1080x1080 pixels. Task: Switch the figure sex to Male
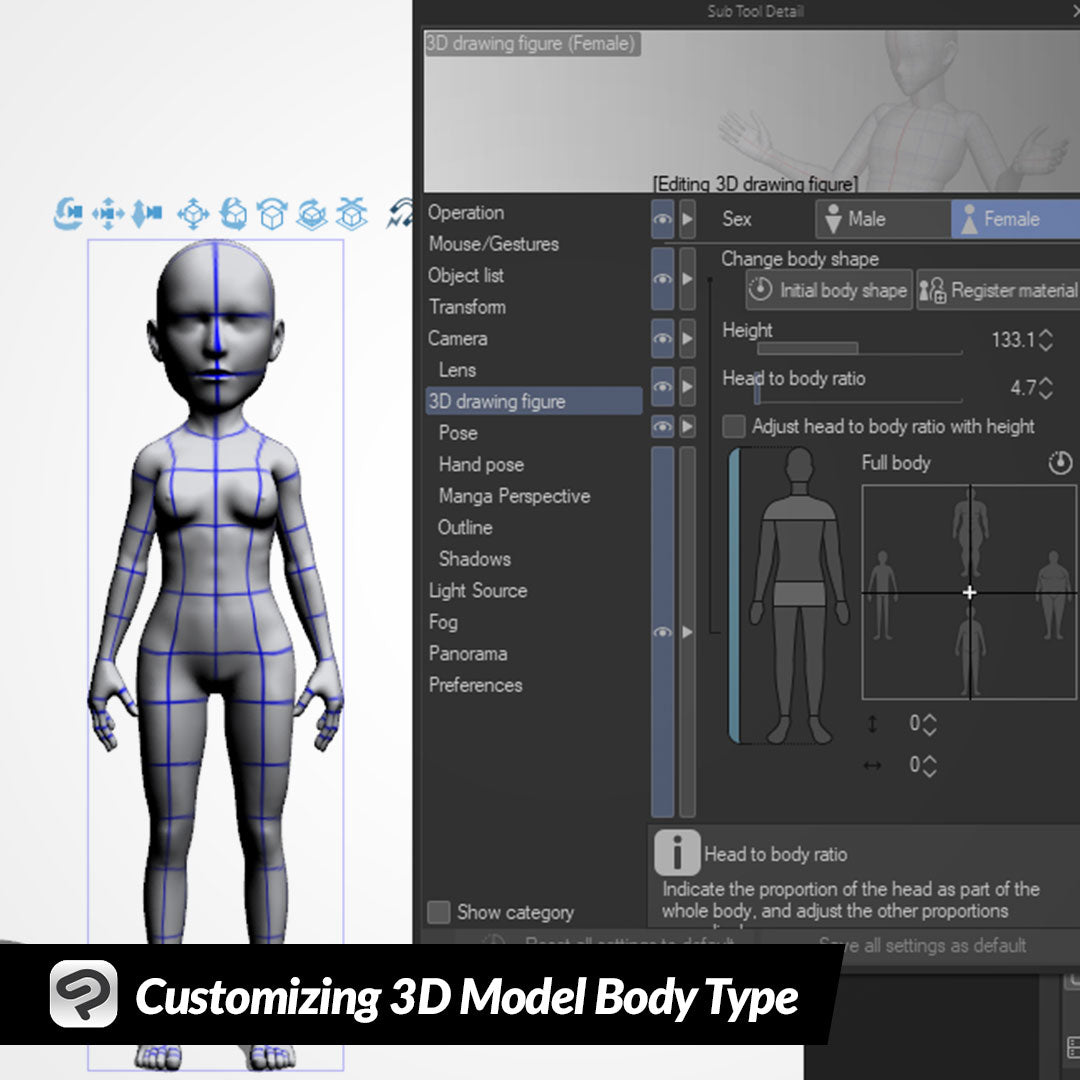[x=882, y=219]
